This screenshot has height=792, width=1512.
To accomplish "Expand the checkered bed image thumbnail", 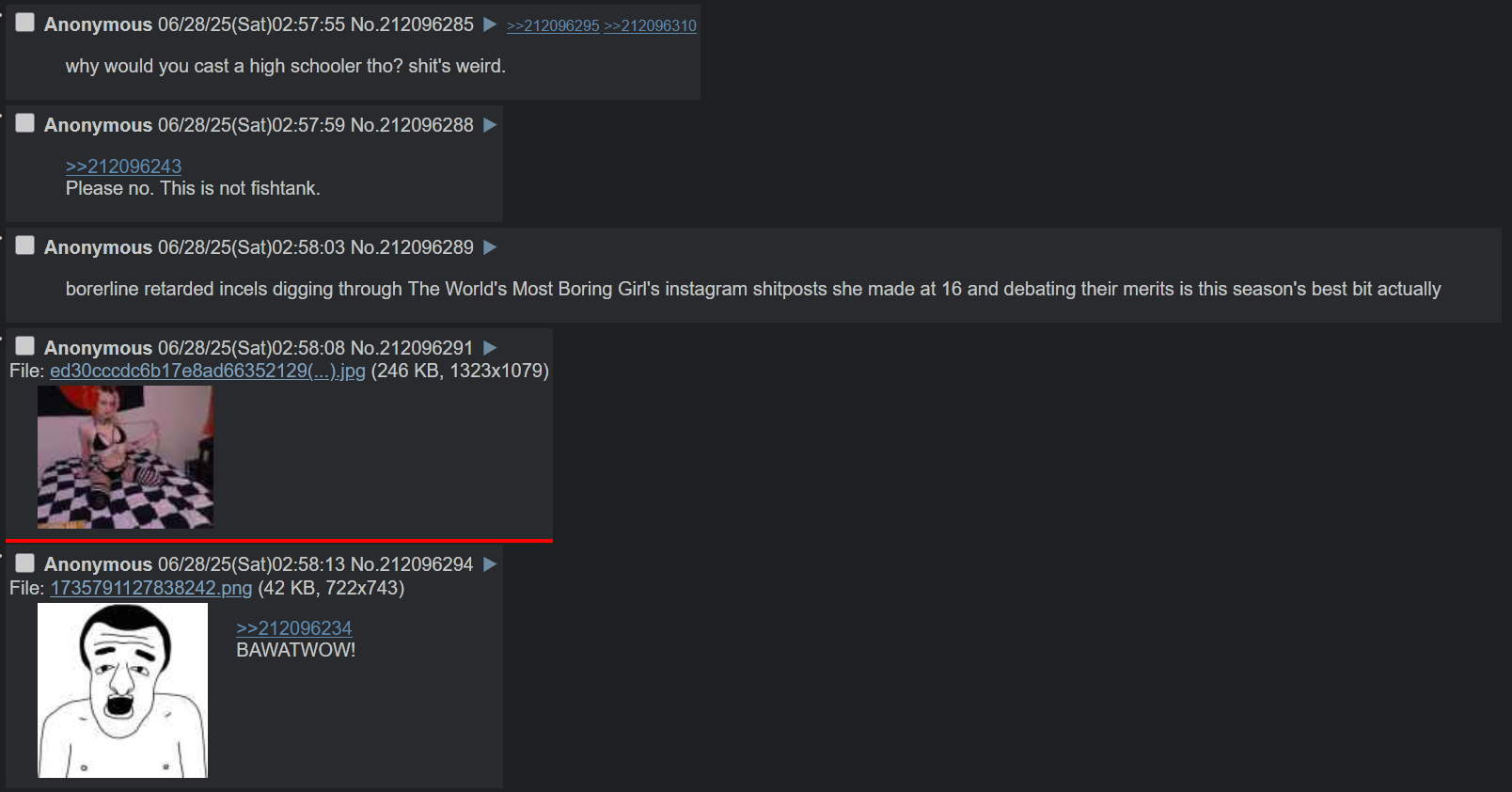I will [125, 457].
